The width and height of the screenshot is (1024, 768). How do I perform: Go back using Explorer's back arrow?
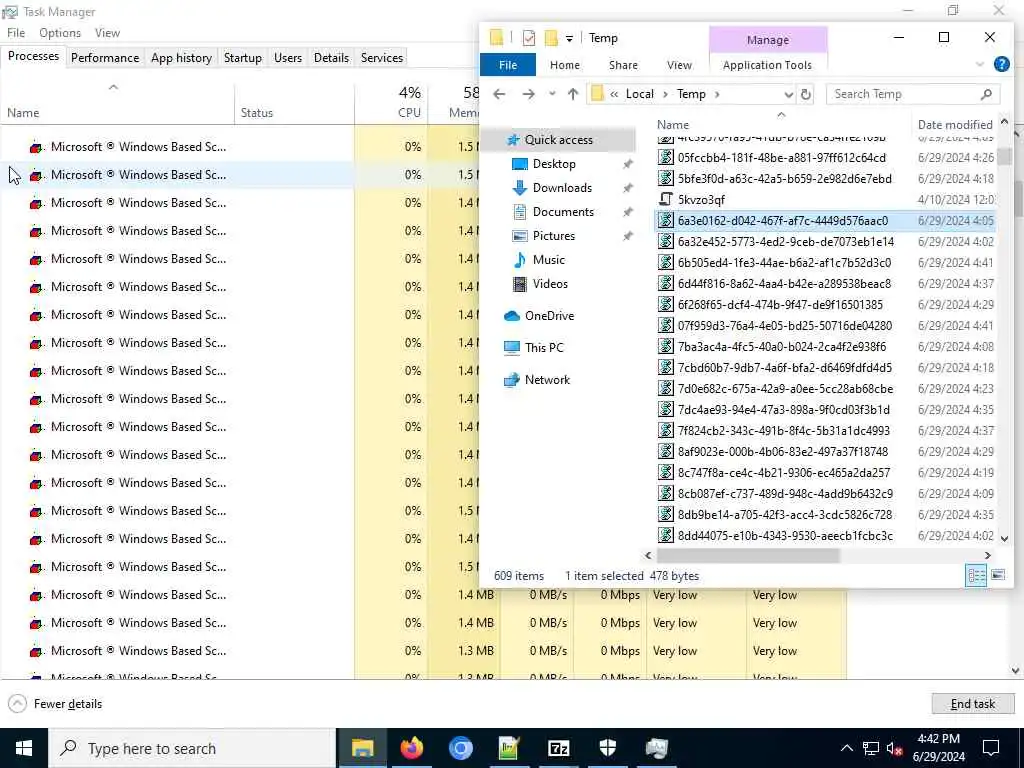coord(499,94)
